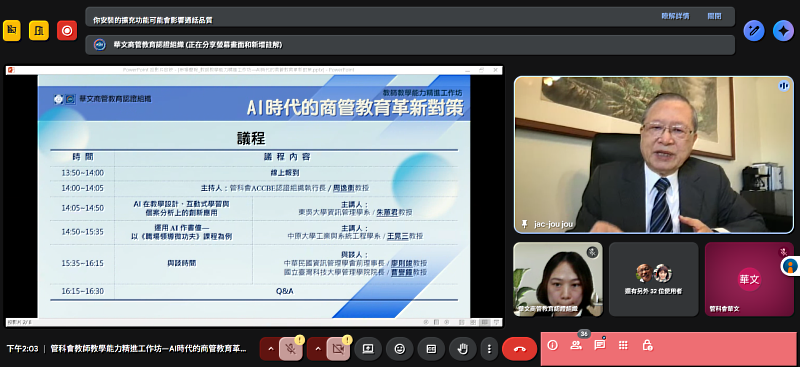Select the 管科會華文 participant tile
Screen dimensions: 800x367
click(749, 279)
